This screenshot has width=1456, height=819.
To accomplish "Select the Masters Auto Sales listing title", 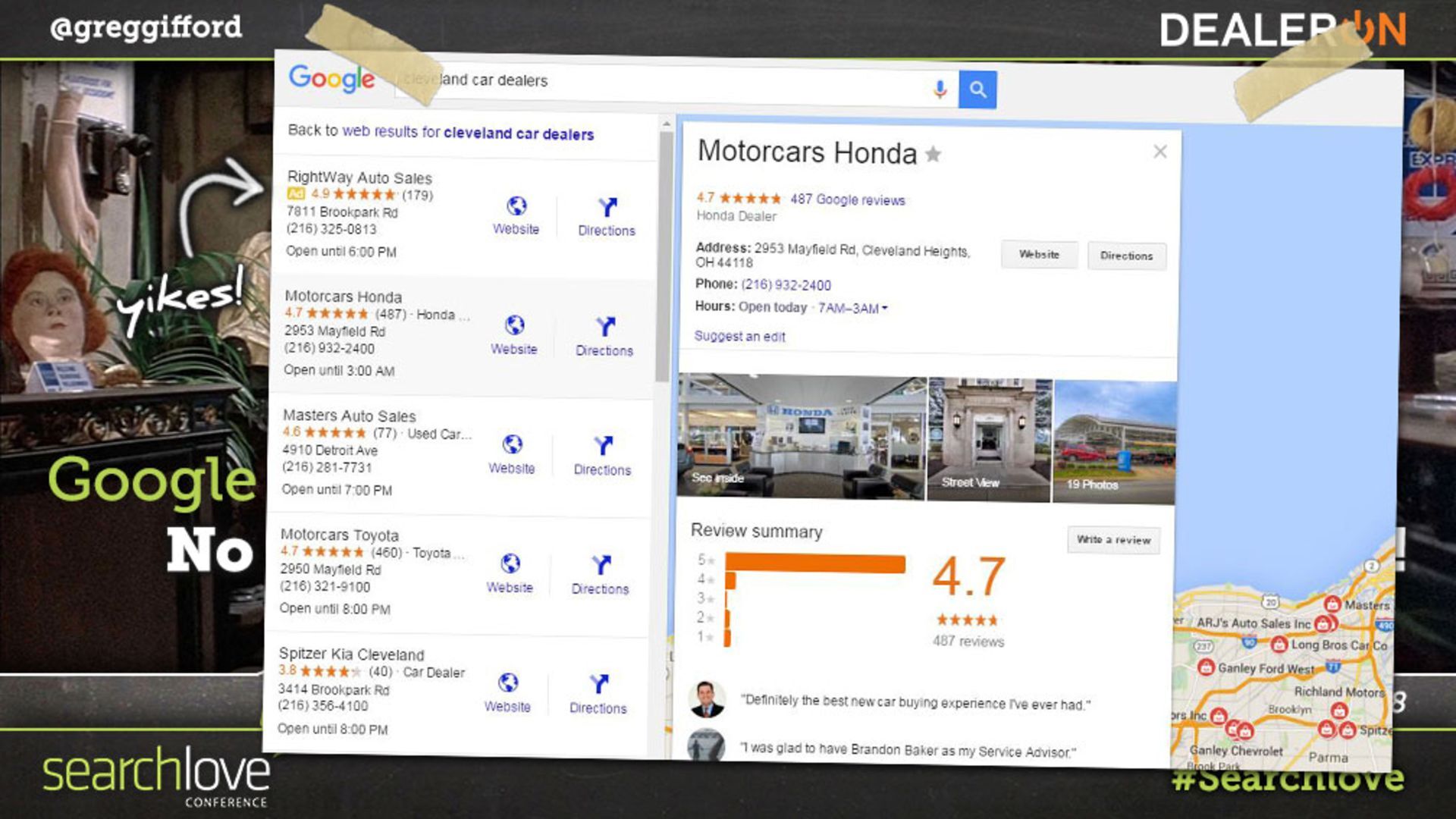I will [350, 416].
